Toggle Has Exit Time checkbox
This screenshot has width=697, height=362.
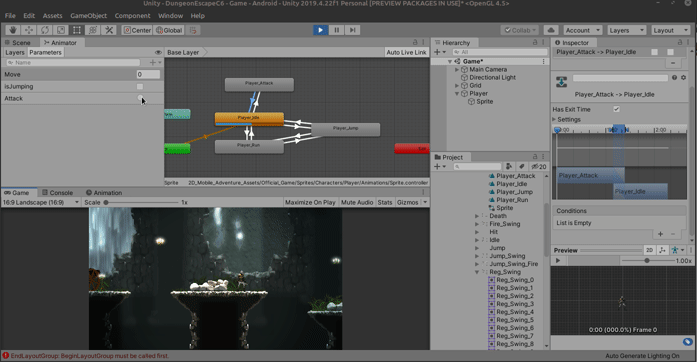click(617, 109)
